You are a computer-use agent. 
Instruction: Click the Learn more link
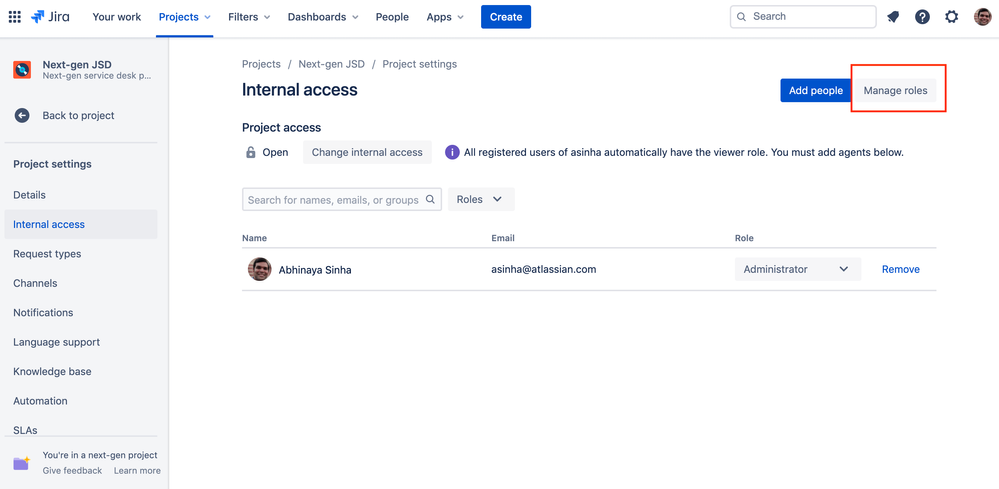[137, 471]
